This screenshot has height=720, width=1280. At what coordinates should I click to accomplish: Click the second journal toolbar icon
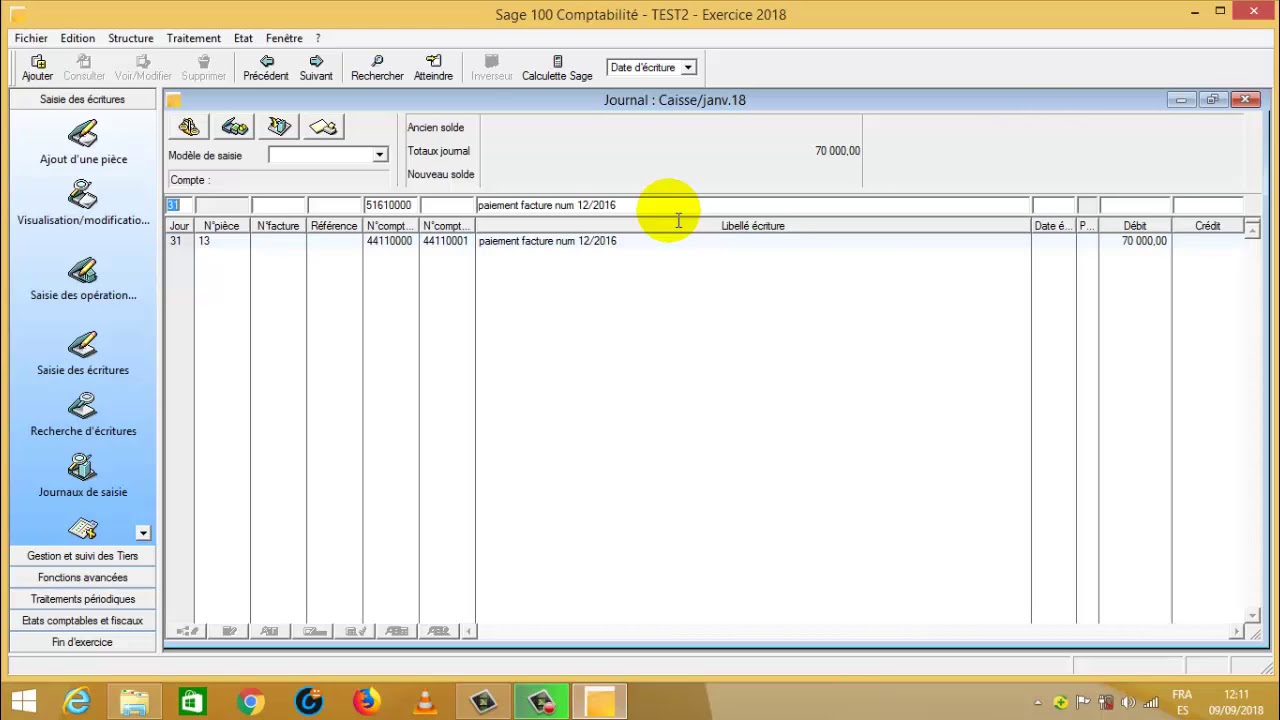pos(234,127)
